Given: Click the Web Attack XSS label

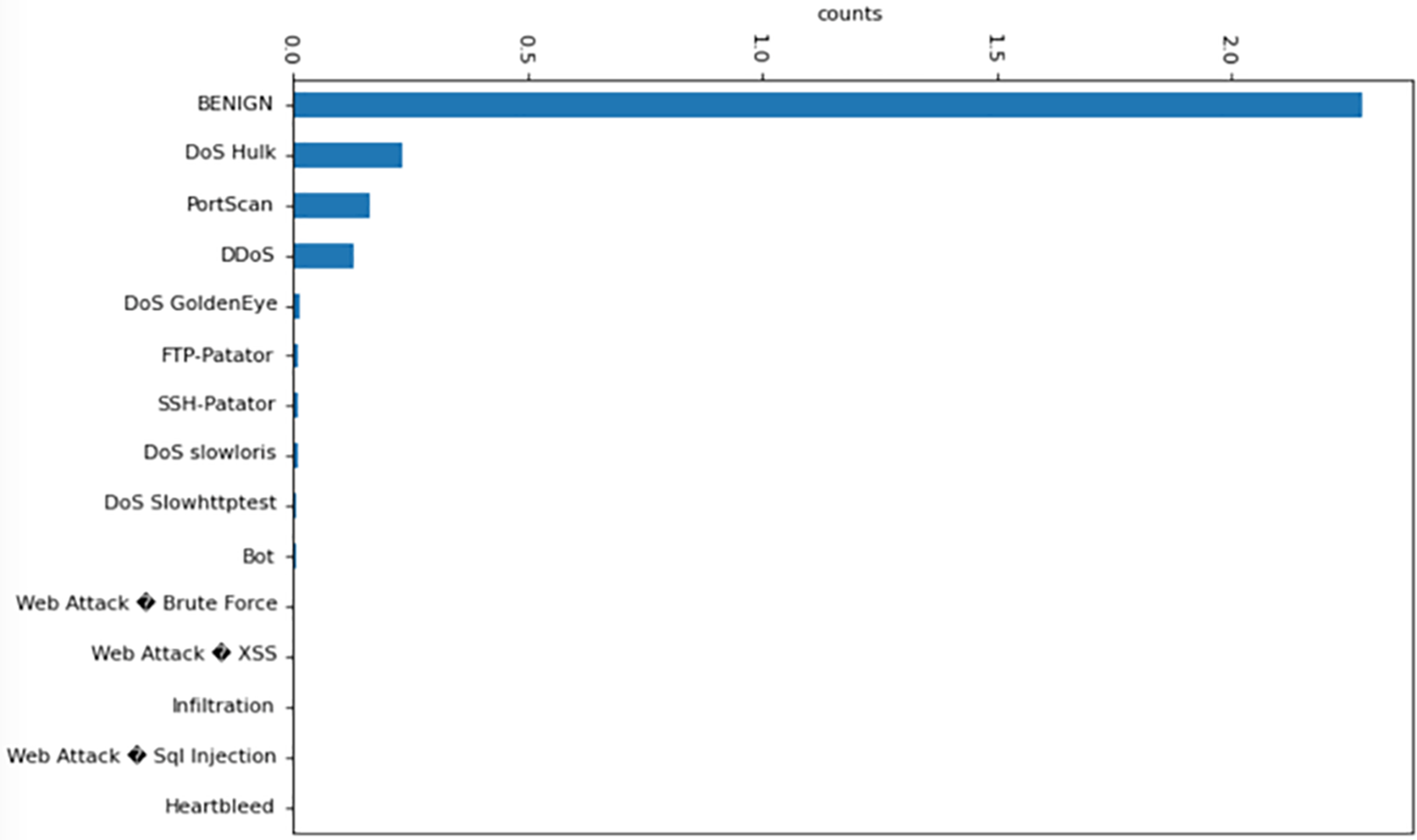Looking at the screenshot, I should (184, 654).
